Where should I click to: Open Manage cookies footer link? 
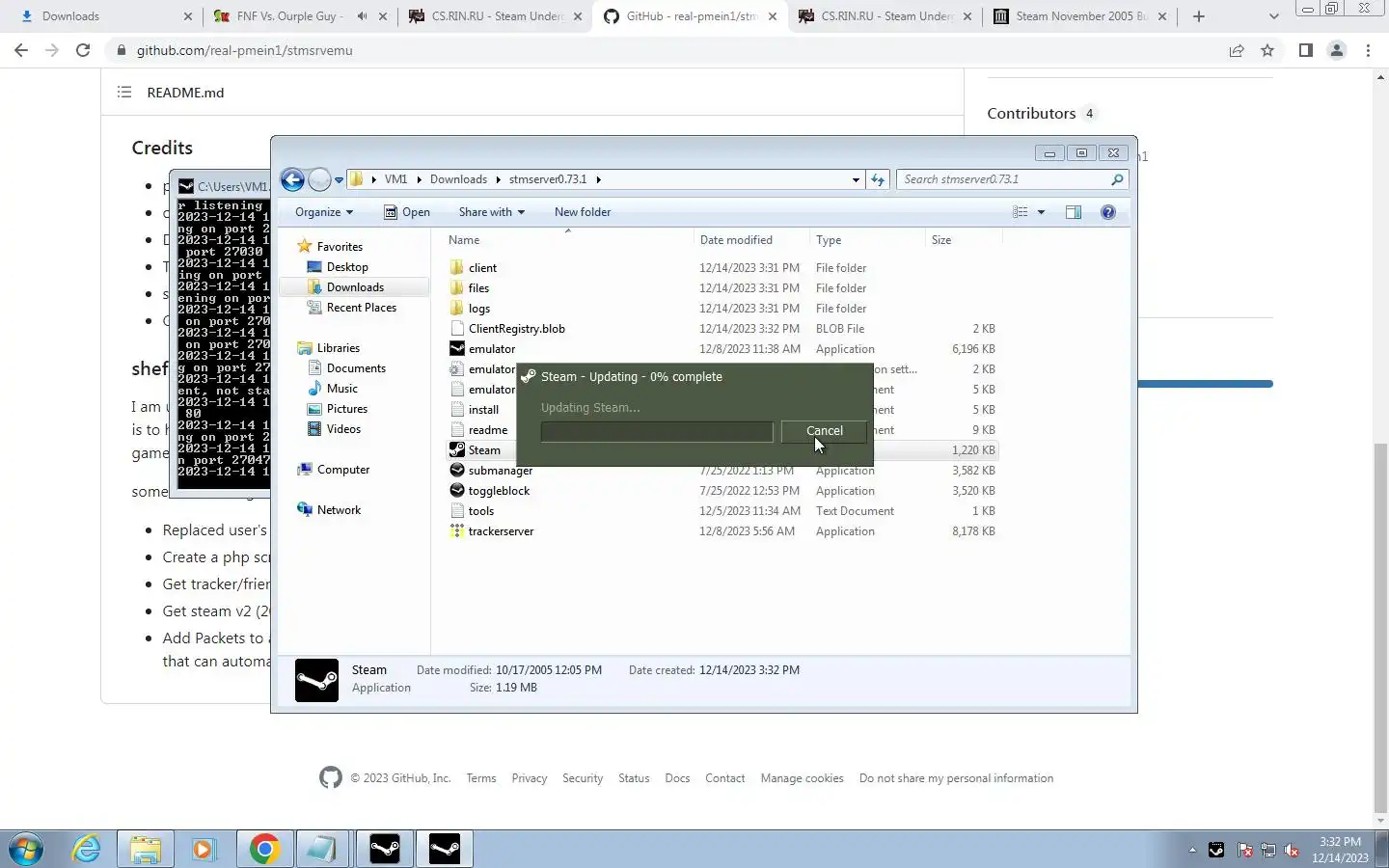[x=802, y=778]
